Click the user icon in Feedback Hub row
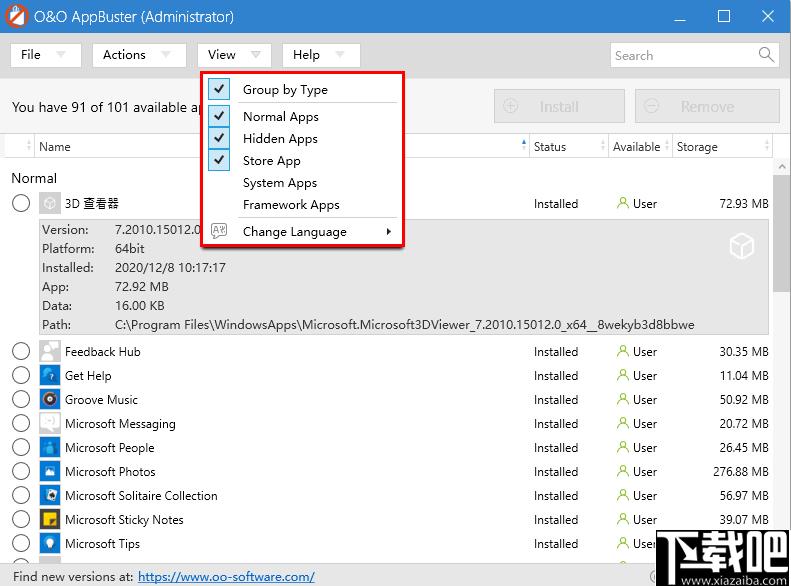 (623, 351)
